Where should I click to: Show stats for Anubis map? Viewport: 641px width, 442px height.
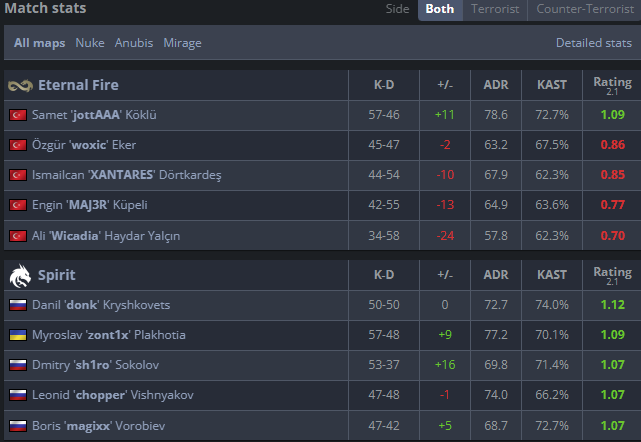click(134, 43)
